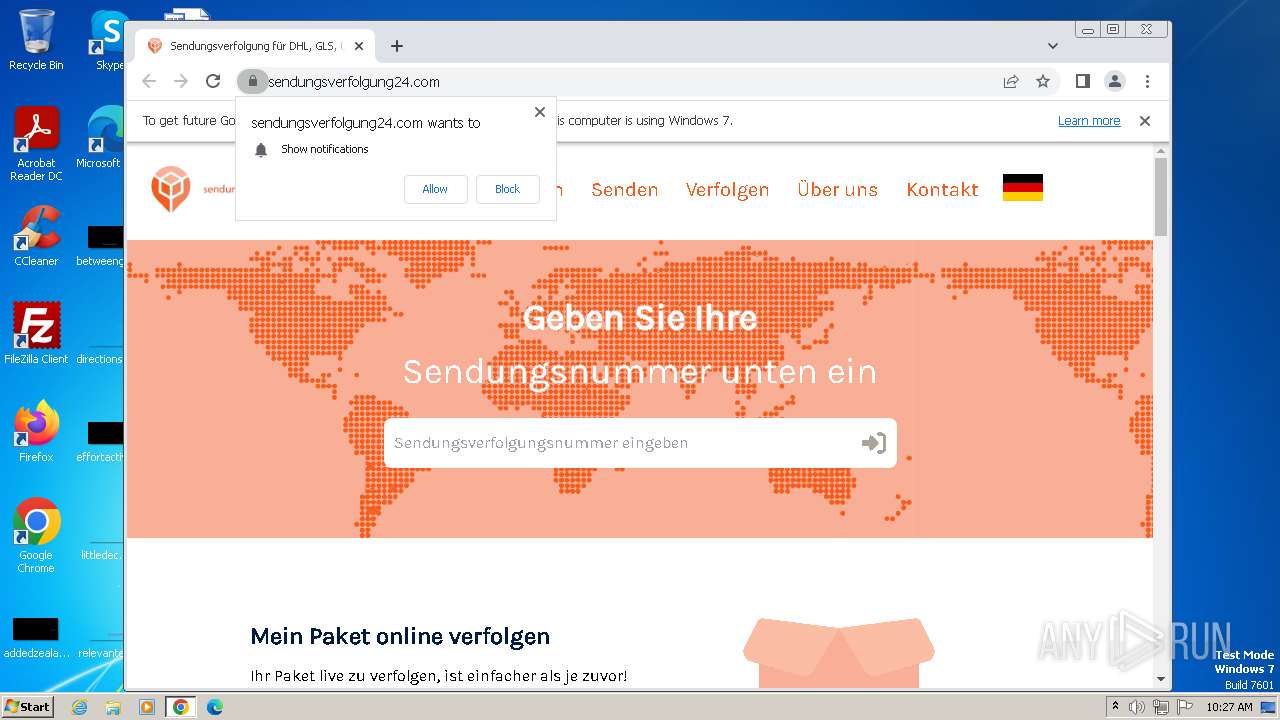Click the address bar URL

click(x=354, y=82)
